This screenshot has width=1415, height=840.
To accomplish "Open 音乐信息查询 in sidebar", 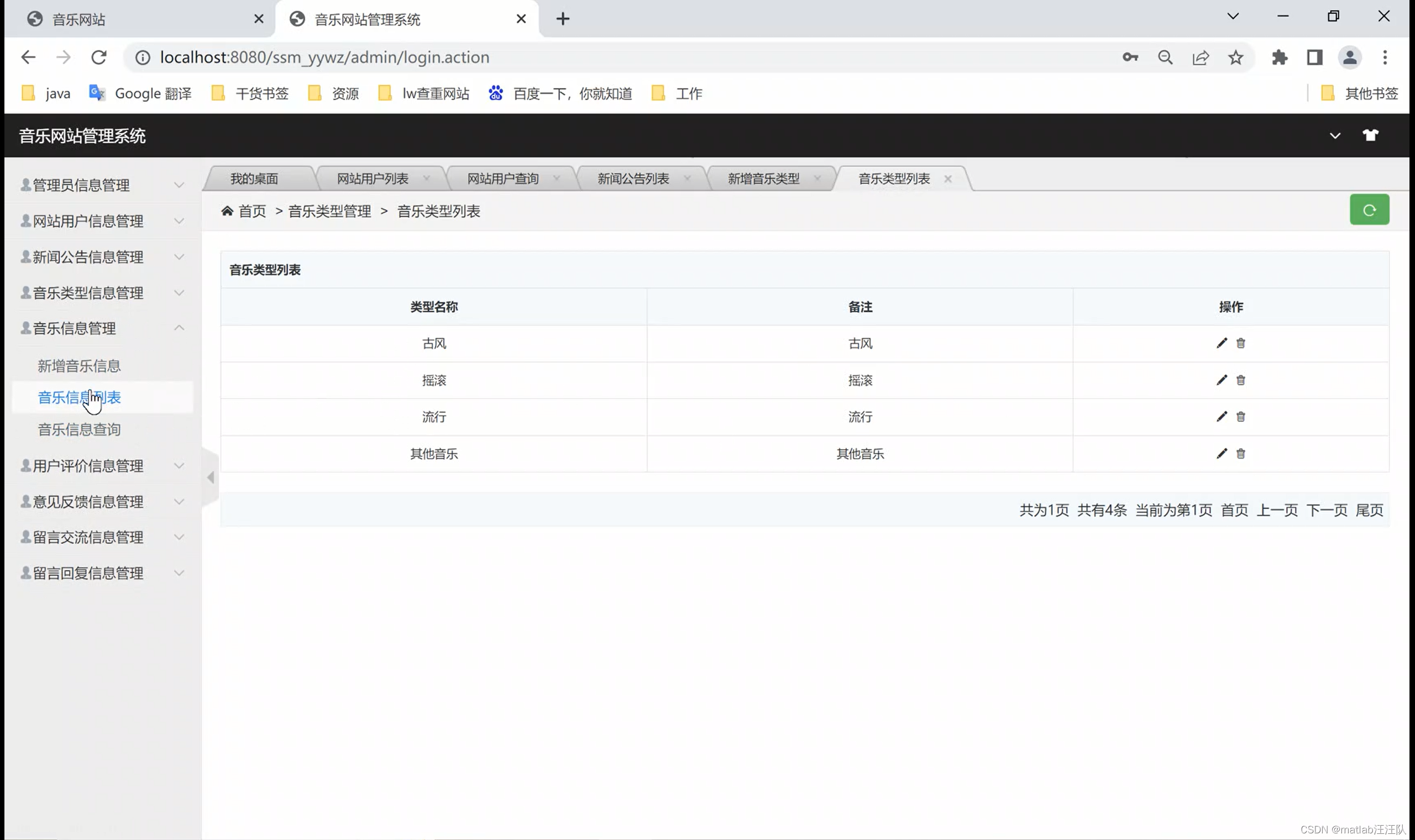I will pyautogui.click(x=79, y=429).
